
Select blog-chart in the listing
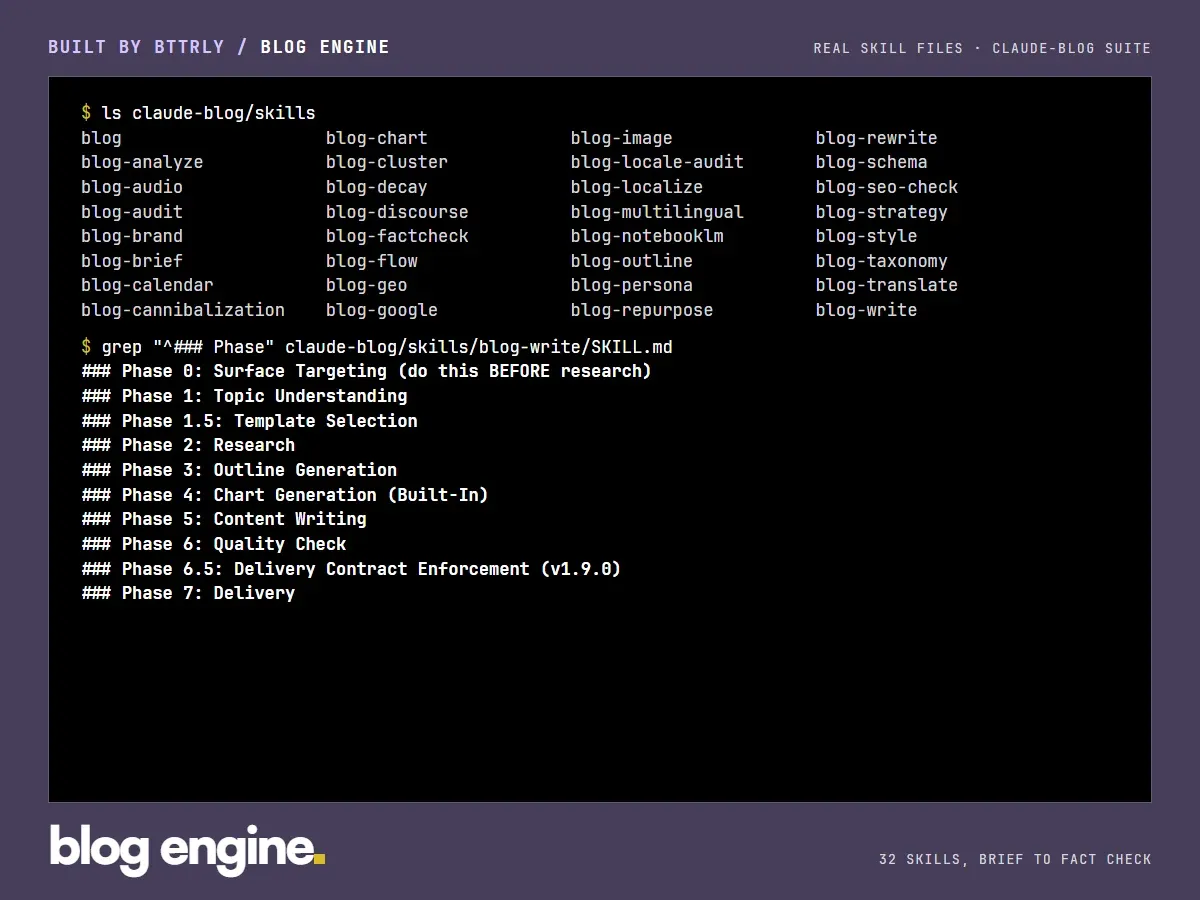(x=377, y=138)
